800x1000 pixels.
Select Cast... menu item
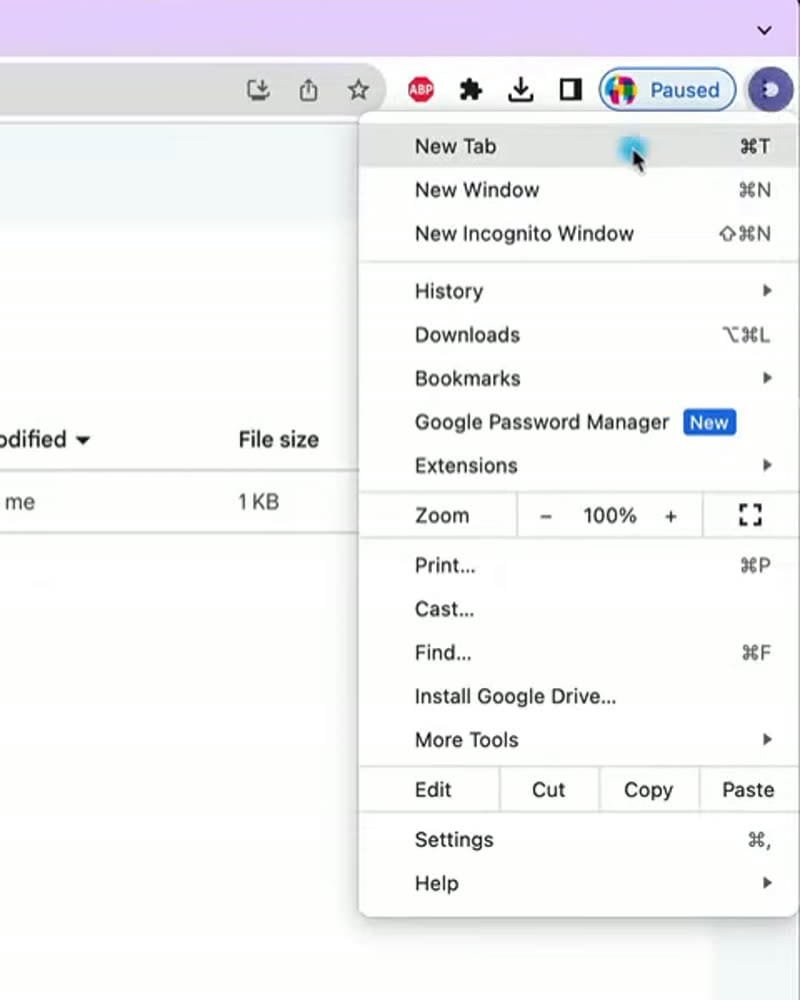579,609
